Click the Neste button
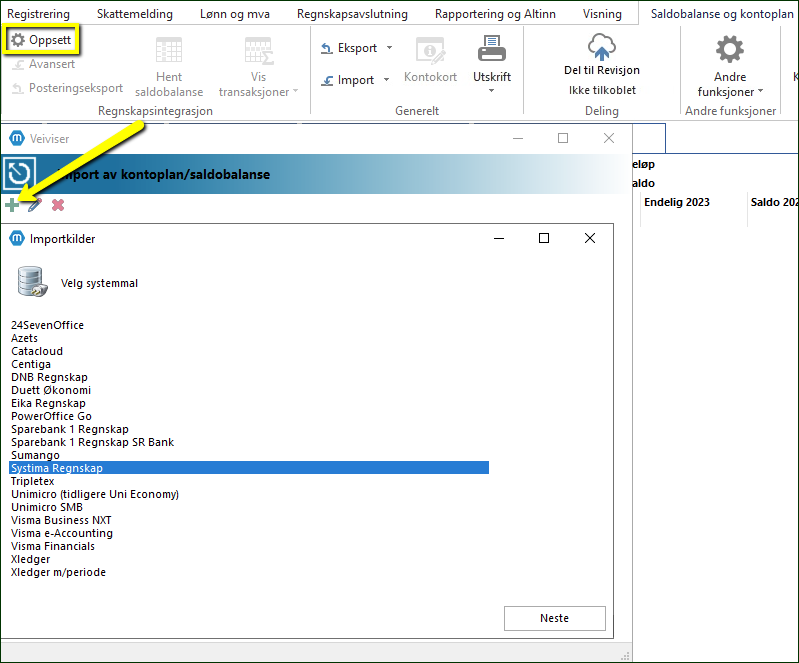799x663 pixels. pos(554,618)
